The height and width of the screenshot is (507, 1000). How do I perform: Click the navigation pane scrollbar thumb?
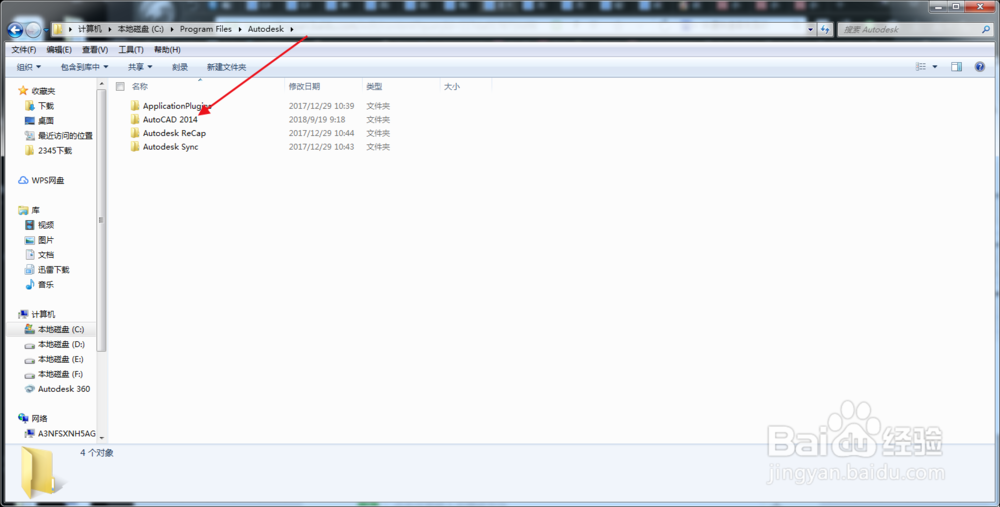click(x=101, y=220)
